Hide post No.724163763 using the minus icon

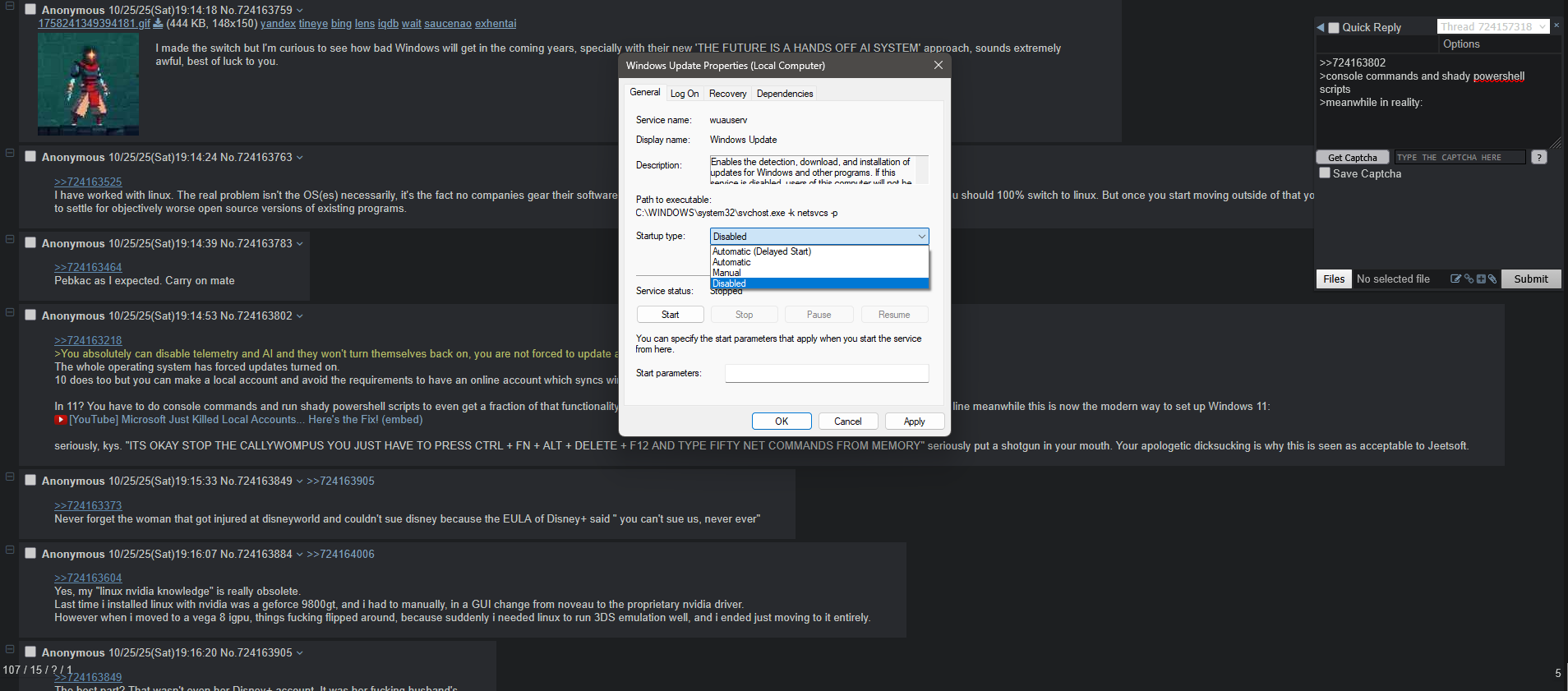tap(10, 153)
